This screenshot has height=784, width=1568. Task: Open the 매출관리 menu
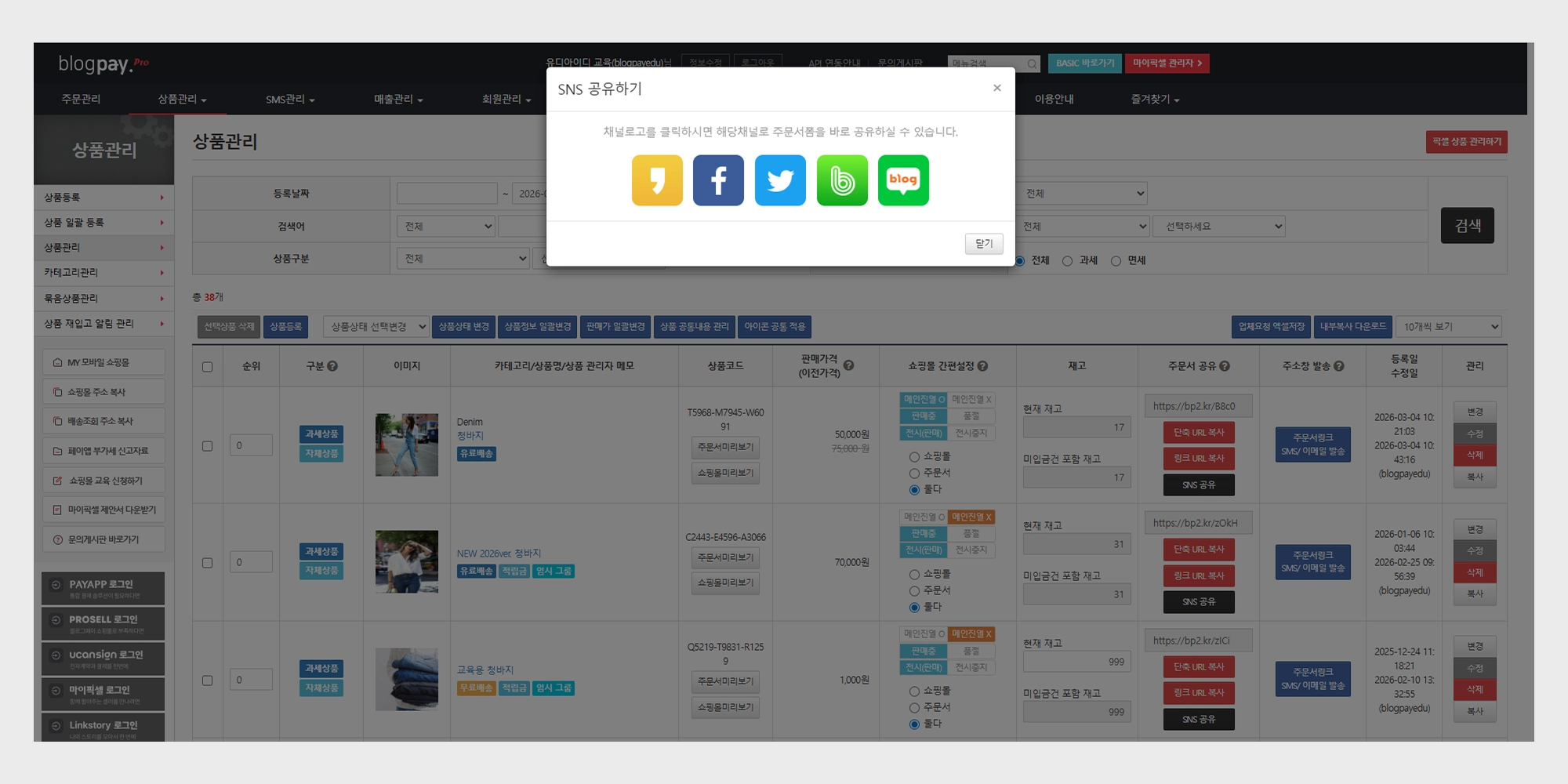point(398,100)
